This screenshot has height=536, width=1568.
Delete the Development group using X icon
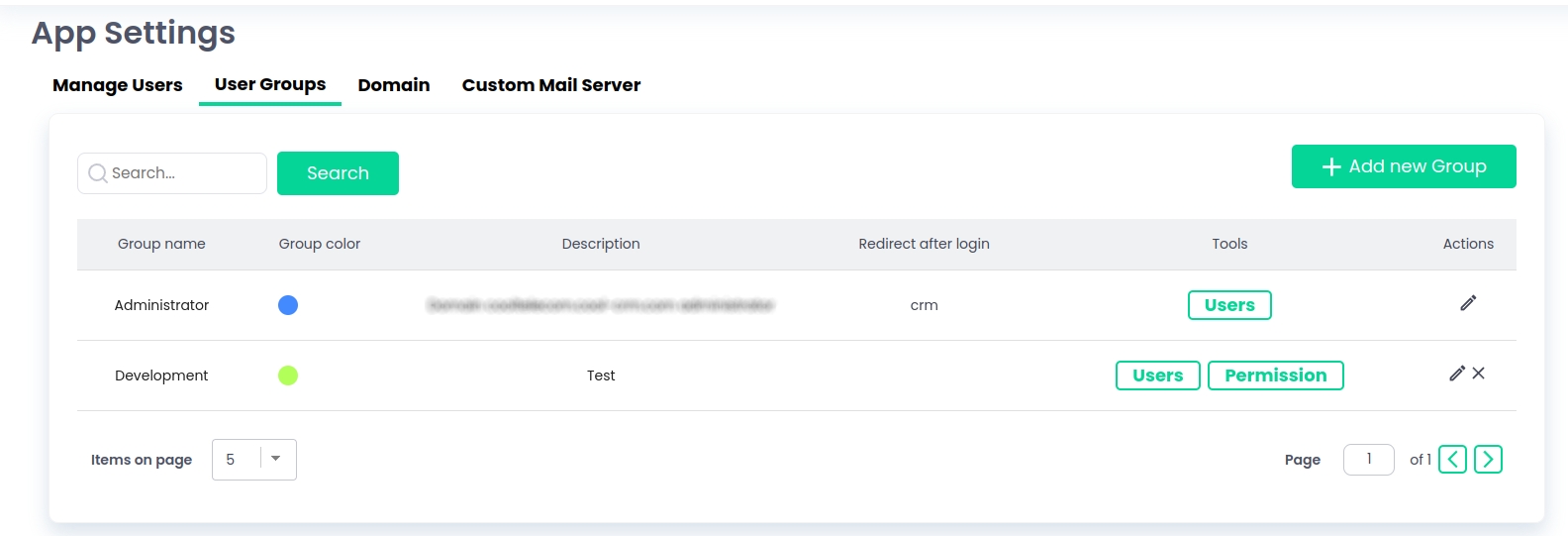point(1479,374)
